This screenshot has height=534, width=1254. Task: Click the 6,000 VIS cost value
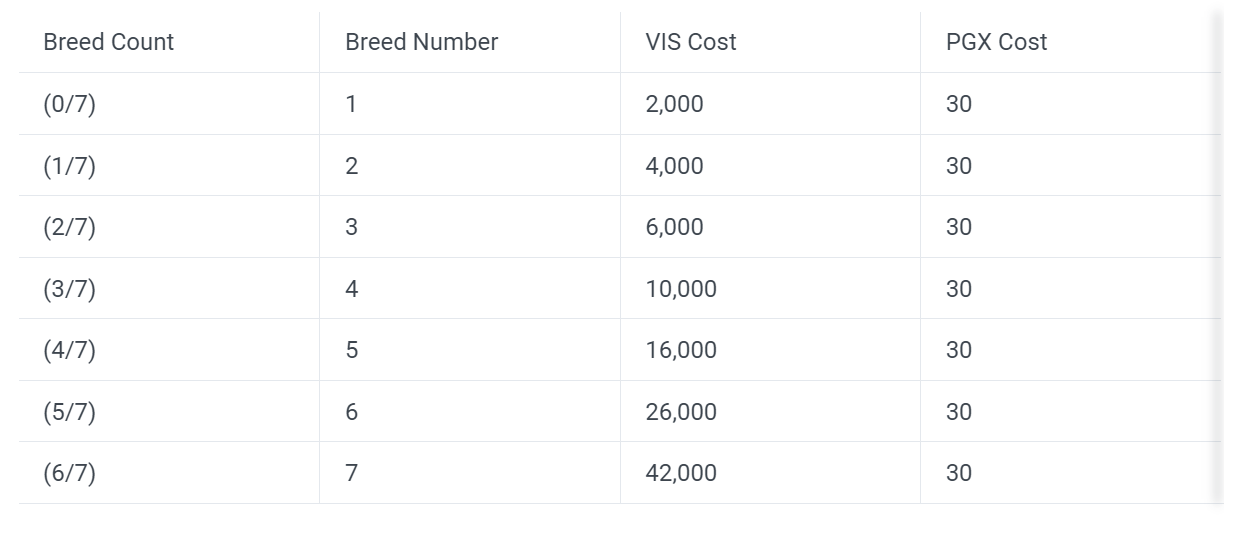674,227
